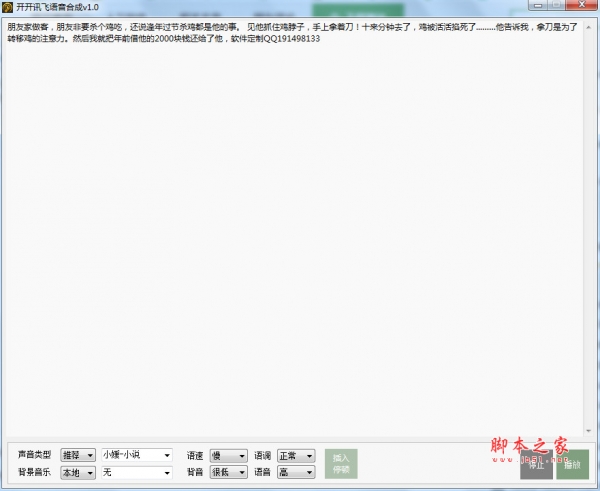
Task: Click the app icon in the title bar
Action: [7, 7]
